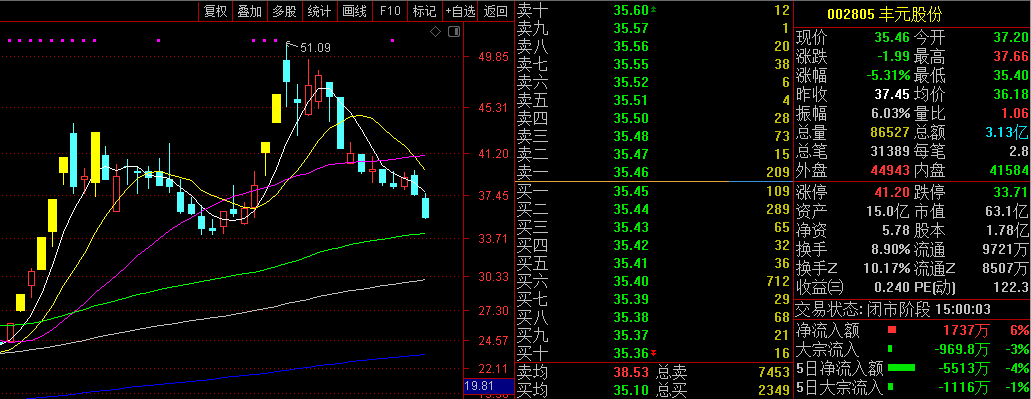This screenshot has width=1031, height=399.
Task: Select 叠加 overlay in toolbar
Action: tap(250, 11)
